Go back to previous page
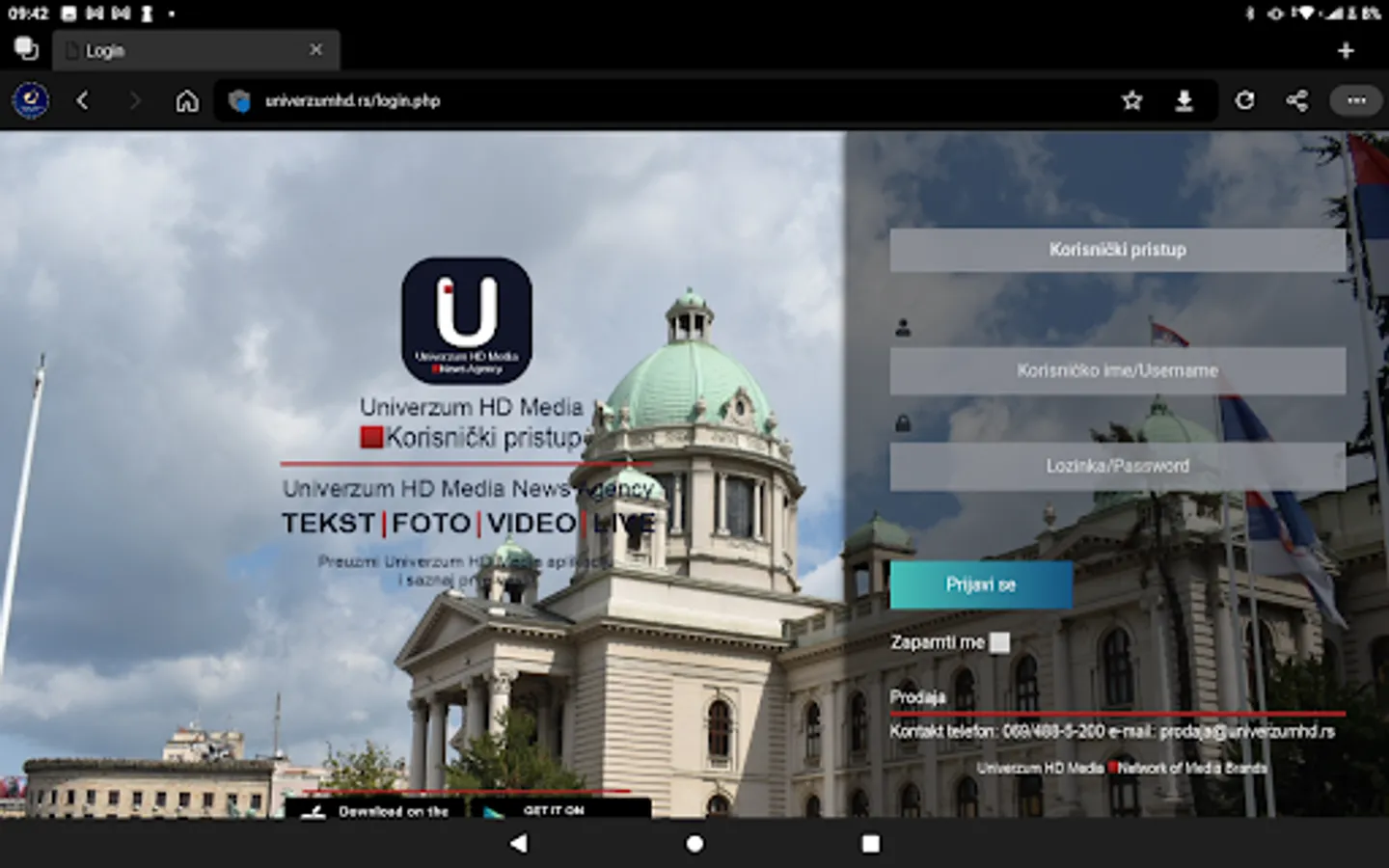This screenshot has width=1389, height=868. pos(82,100)
